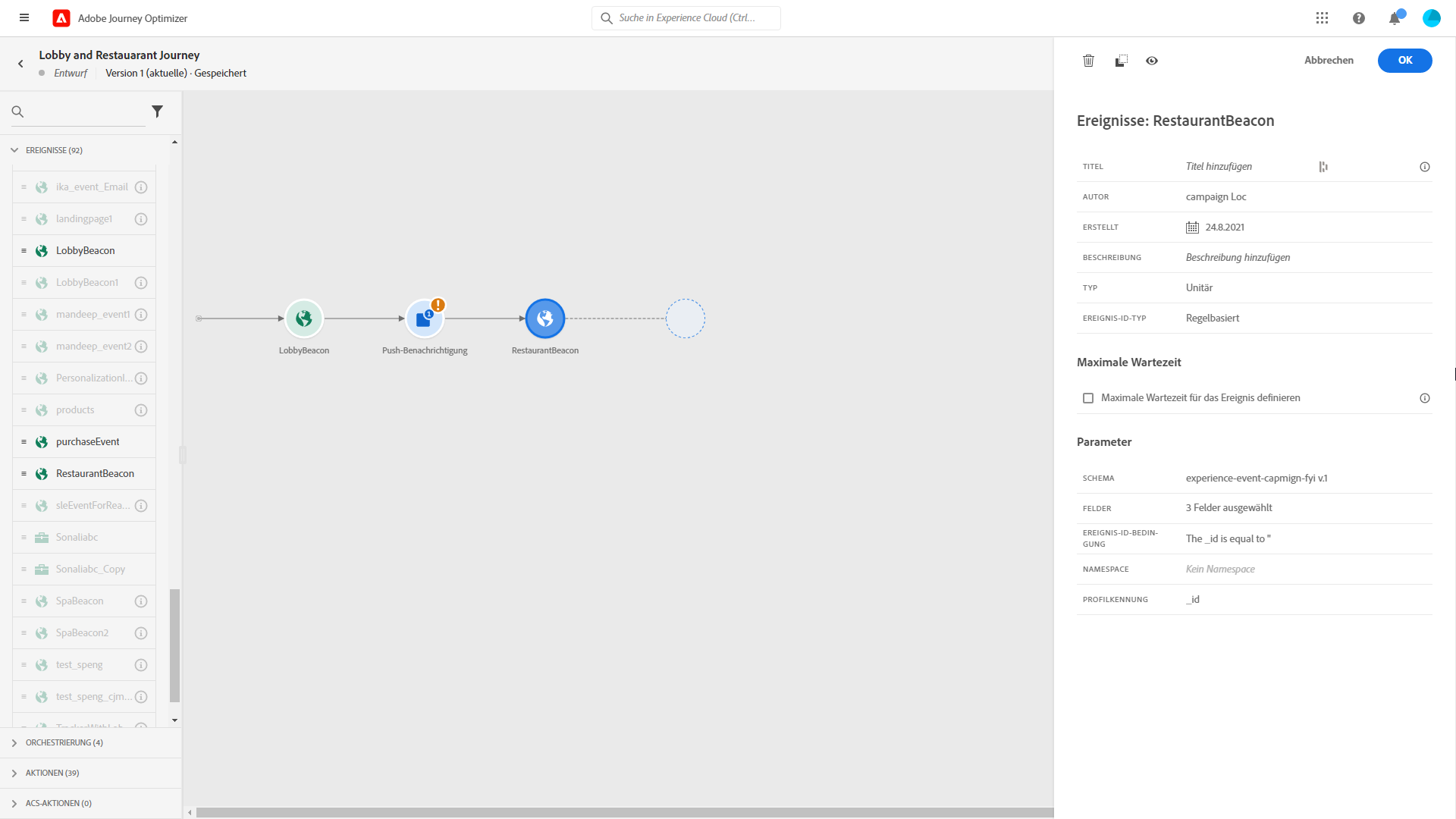Enable Maximale Wartezeit checkbox
The image size is (1456, 819).
(1088, 398)
